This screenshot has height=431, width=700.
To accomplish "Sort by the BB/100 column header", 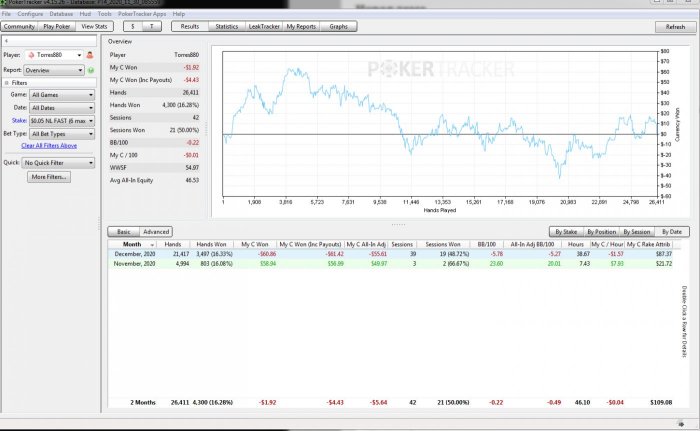I will [x=487, y=245].
